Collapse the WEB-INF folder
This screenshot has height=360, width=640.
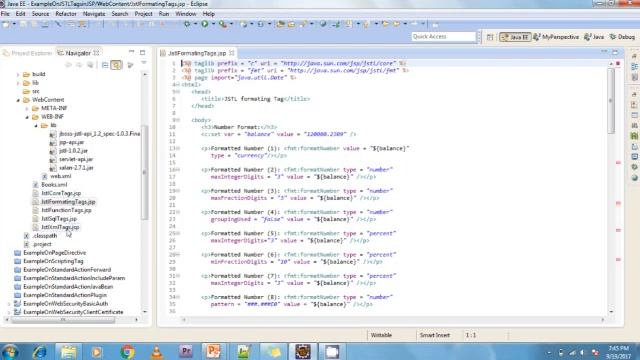tap(27, 117)
